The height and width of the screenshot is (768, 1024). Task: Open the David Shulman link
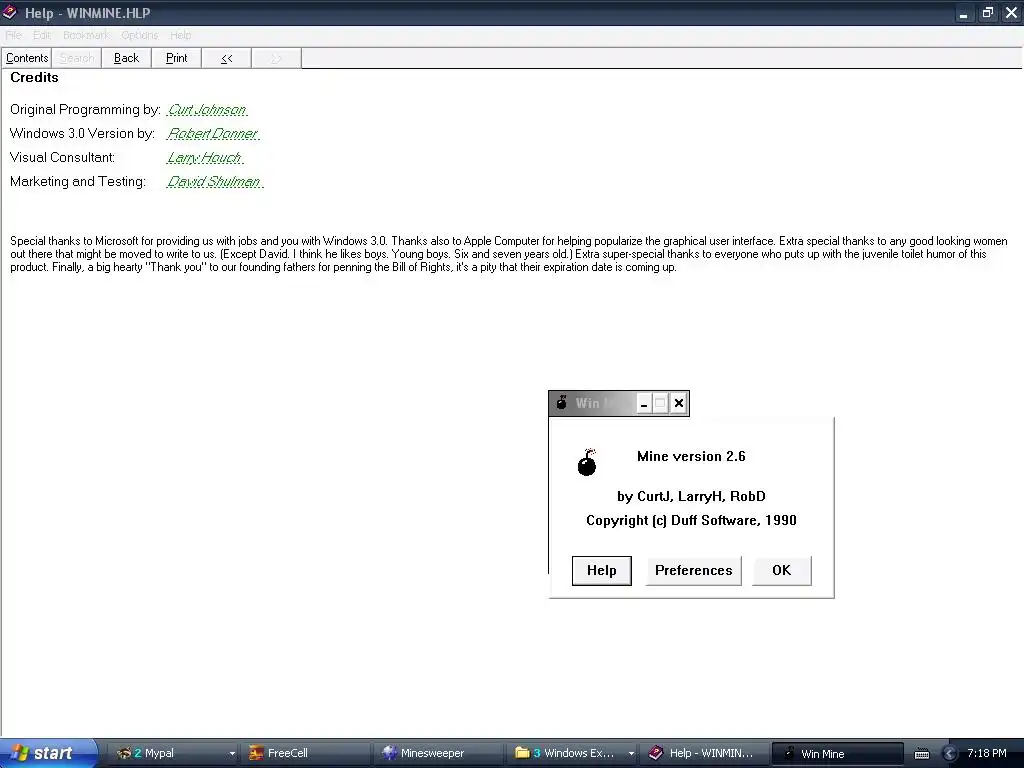(214, 182)
